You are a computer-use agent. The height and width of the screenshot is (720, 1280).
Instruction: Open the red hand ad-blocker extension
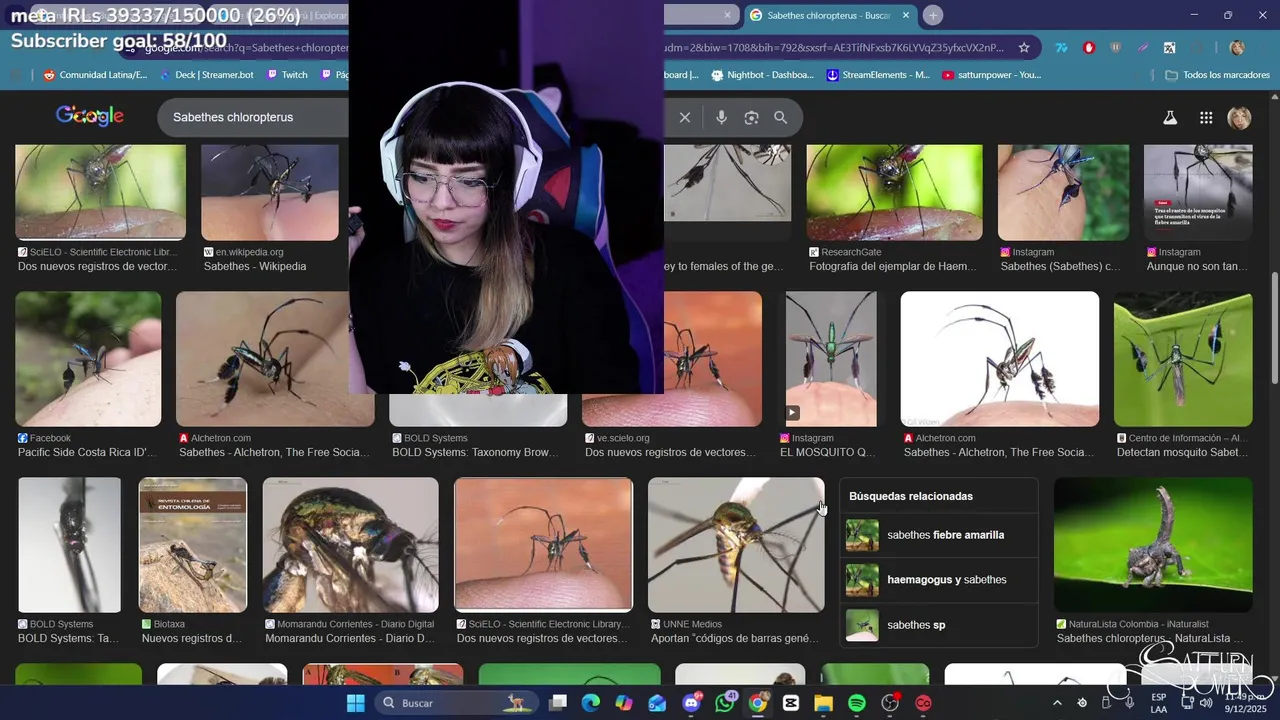[x=1089, y=47]
